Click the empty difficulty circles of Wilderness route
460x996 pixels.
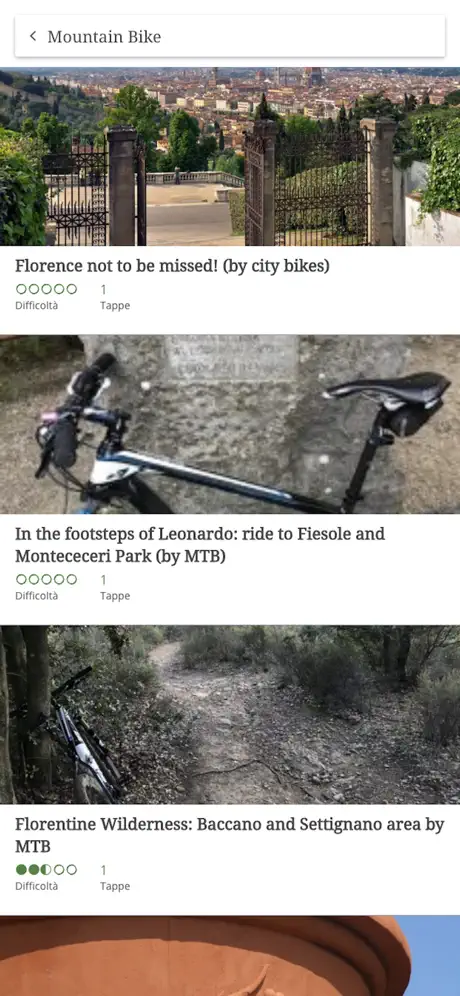point(65,870)
